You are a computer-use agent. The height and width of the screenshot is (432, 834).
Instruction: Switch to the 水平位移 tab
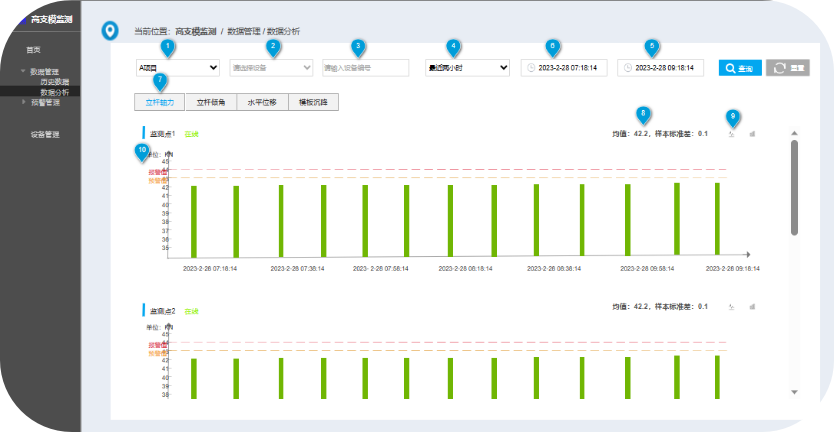(262, 102)
